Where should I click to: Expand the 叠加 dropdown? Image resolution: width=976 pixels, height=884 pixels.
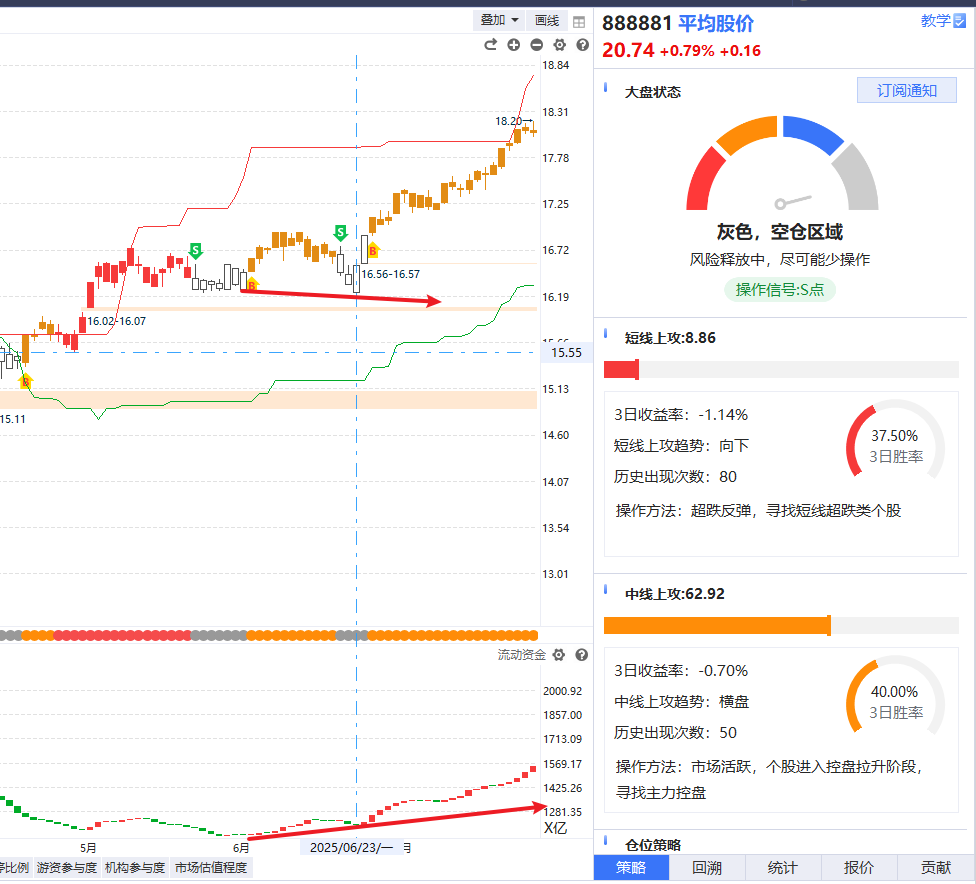tap(499, 20)
